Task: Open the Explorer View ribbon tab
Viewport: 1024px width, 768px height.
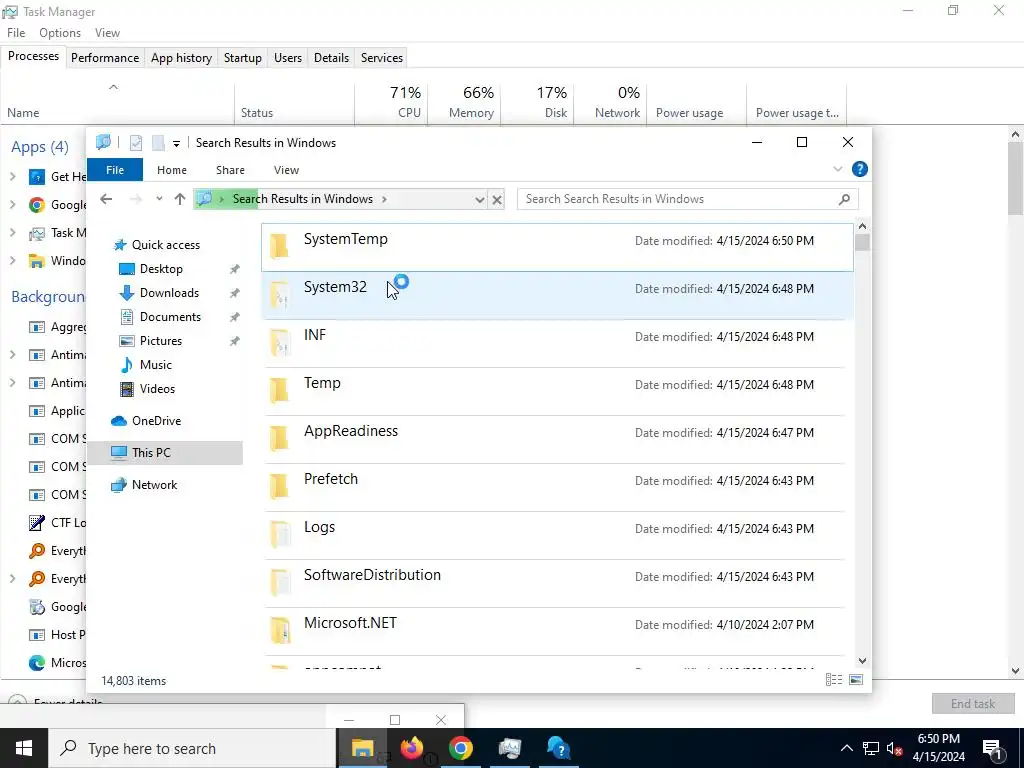Action: 286,170
